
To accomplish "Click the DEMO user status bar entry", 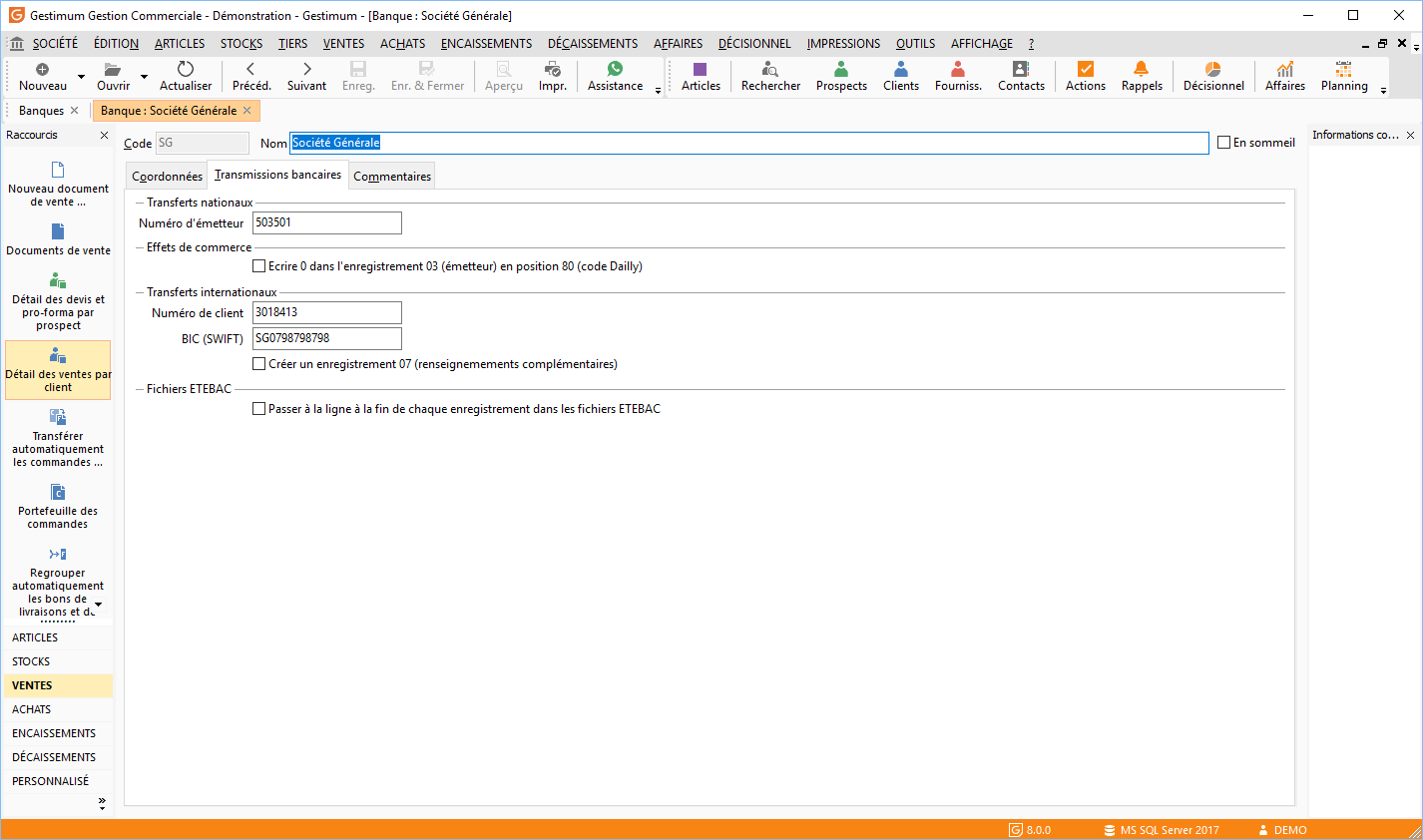I will point(1282,830).
